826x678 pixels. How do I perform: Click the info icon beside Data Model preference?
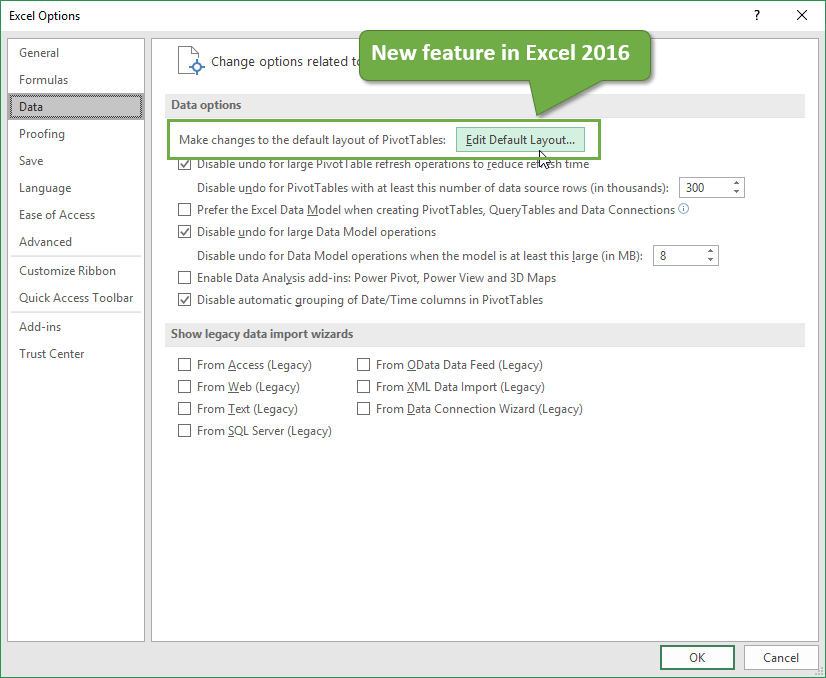tap(684, 209)
